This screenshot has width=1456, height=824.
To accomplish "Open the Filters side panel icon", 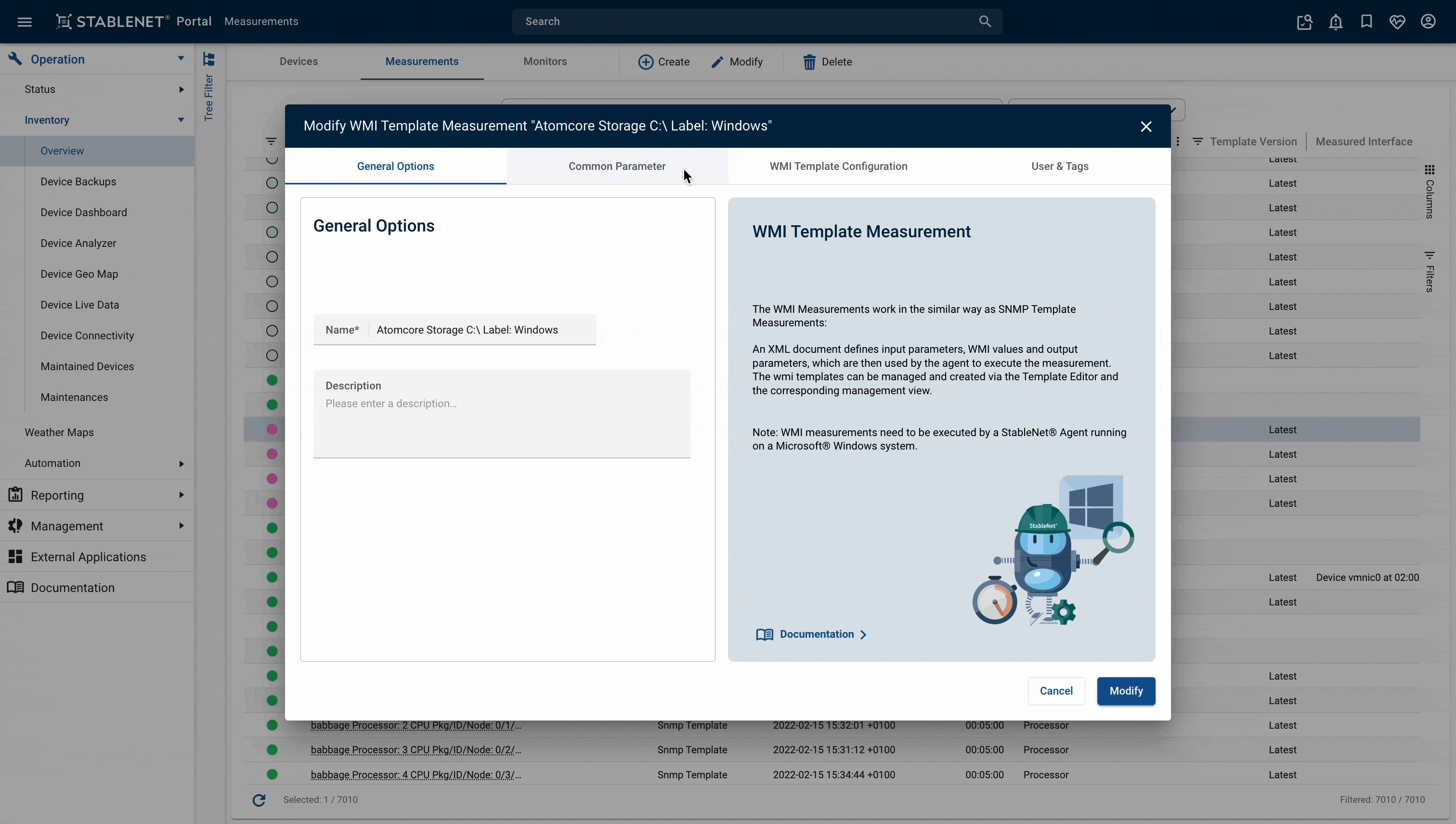I will point(1430,256).
